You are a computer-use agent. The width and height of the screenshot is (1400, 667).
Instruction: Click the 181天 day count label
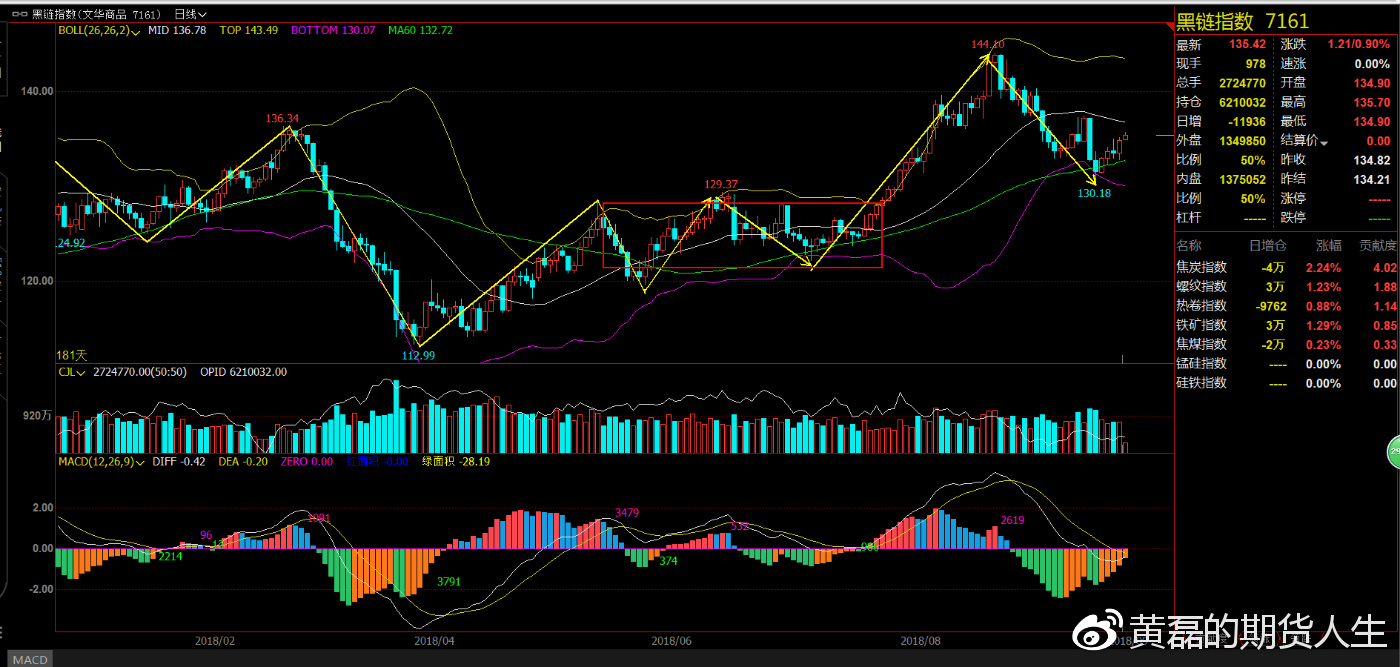(72, 355)
